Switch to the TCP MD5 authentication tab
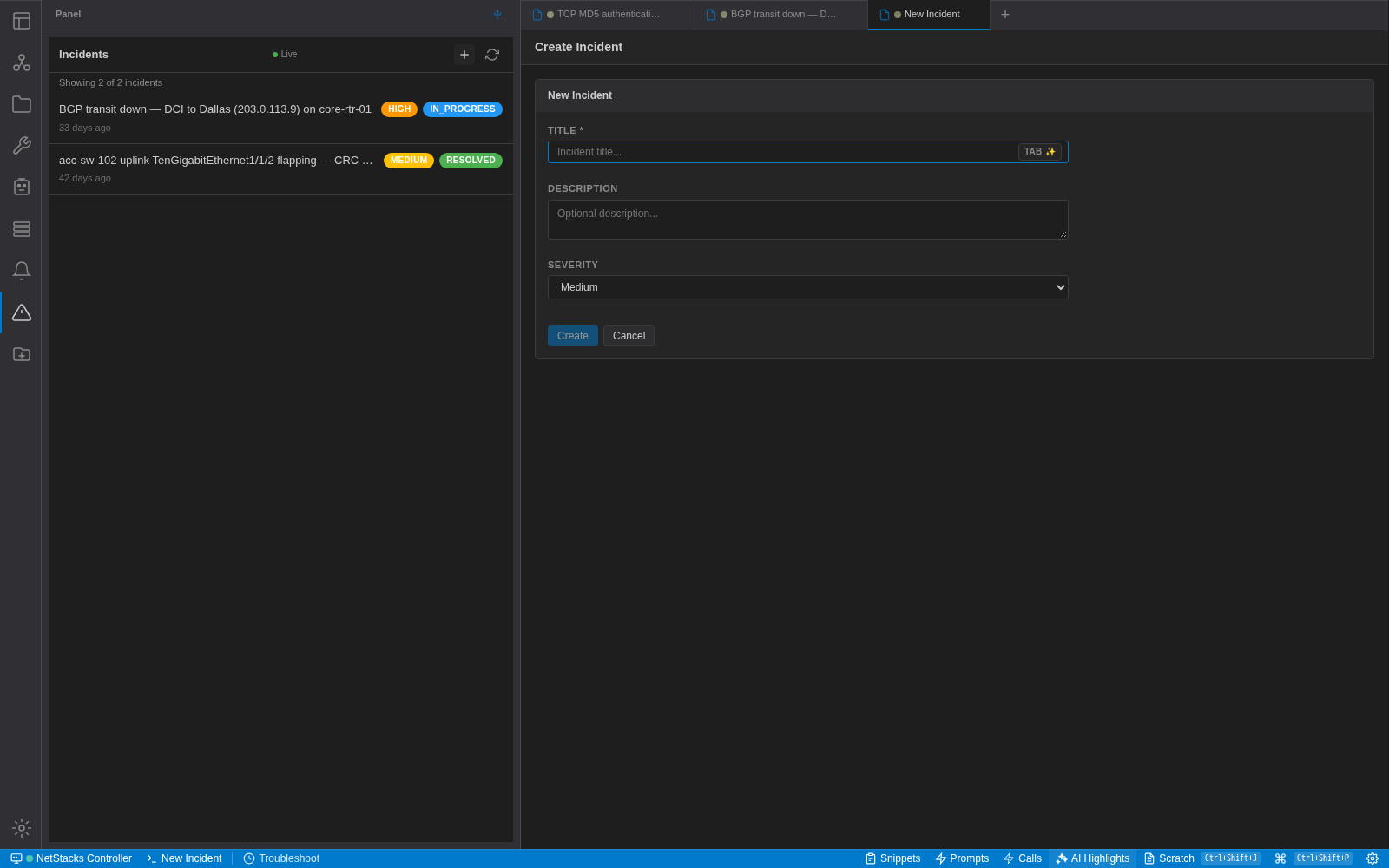The image size is (1389, 868). coord(607,15)
